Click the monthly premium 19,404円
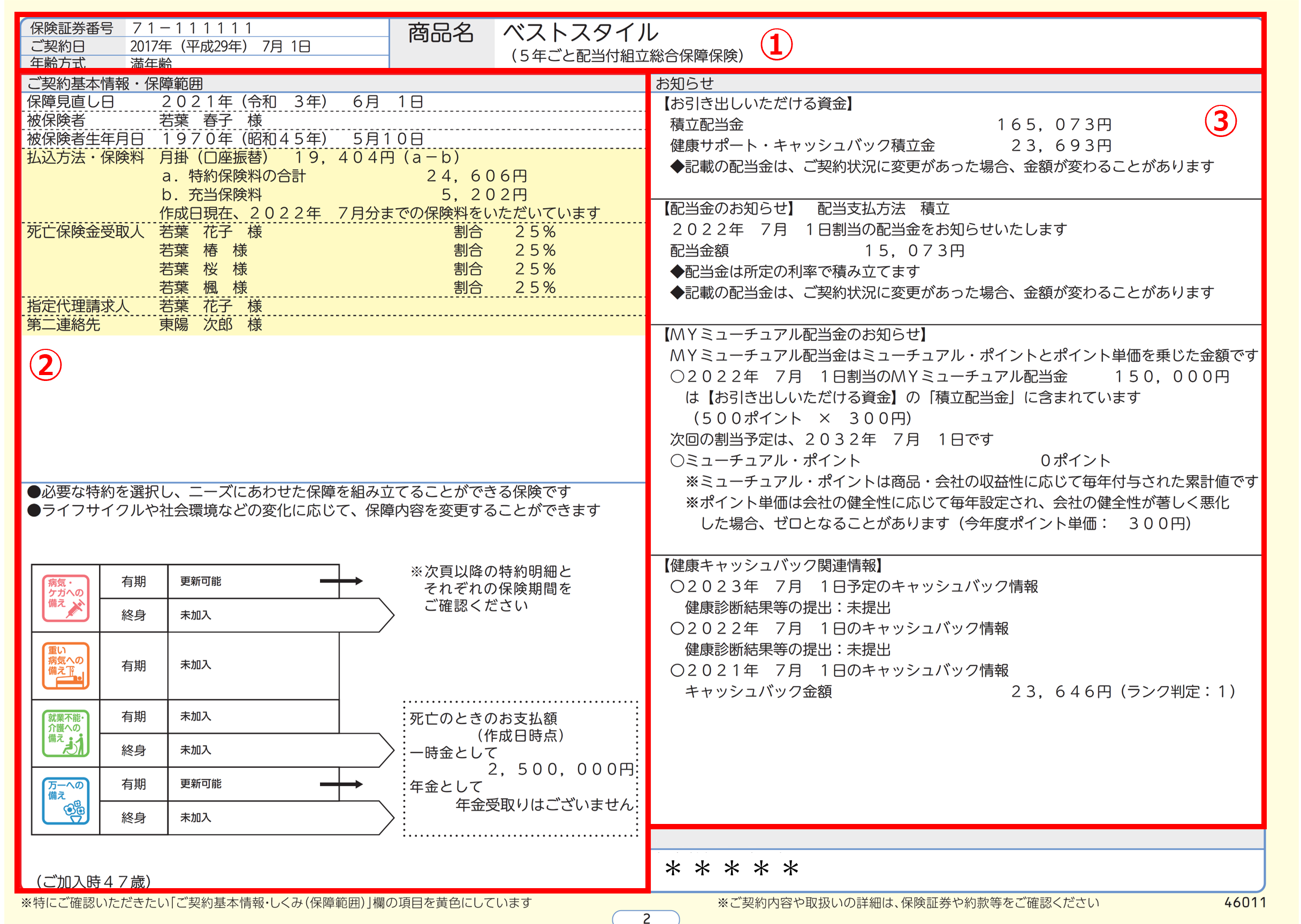Viewport: 1301px width, 924px height. [345, 157]
